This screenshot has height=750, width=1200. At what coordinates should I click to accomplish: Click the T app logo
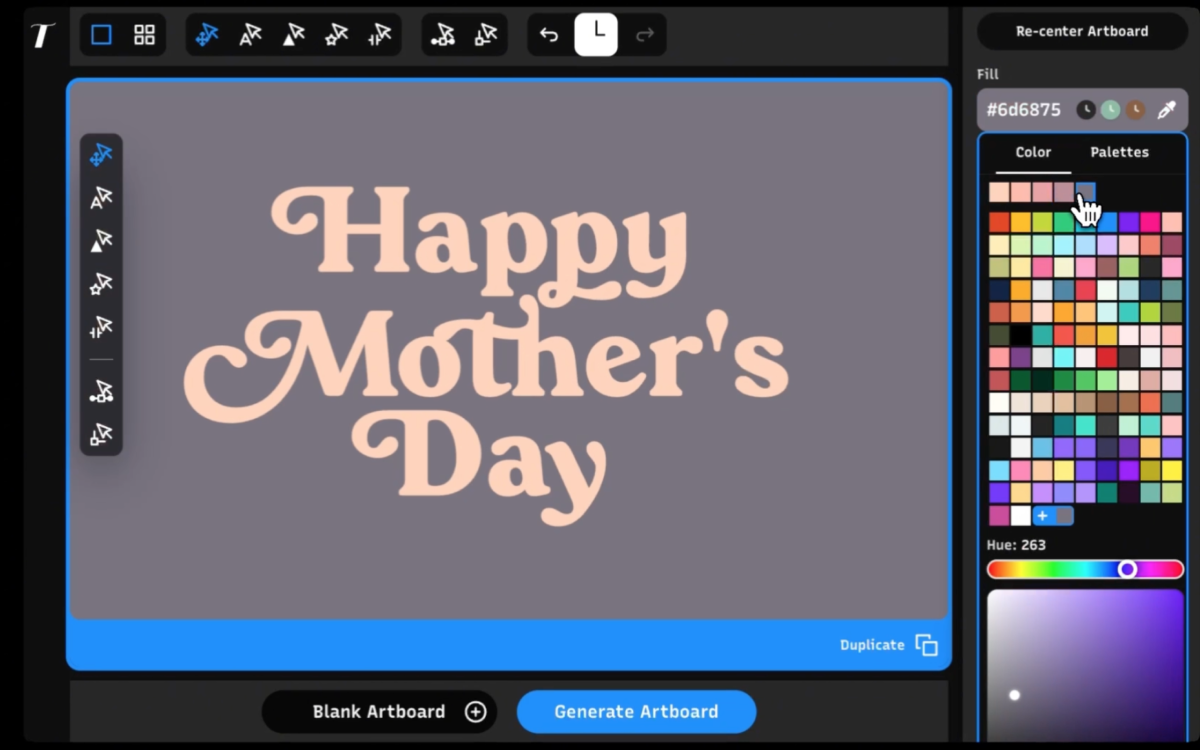(x=41, y=35)
